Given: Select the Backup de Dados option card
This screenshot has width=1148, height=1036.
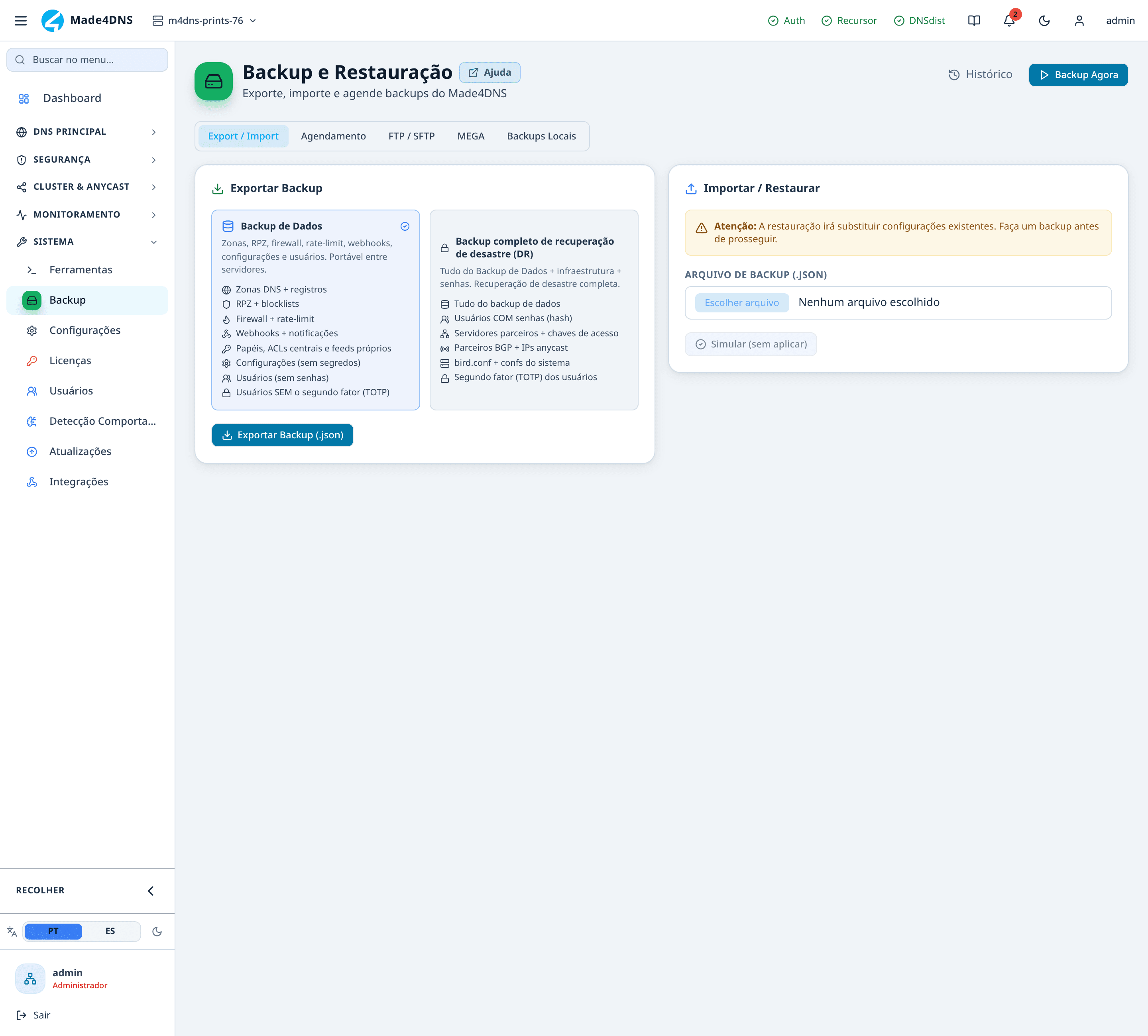Looking at the screenshot, I should 315,310.
